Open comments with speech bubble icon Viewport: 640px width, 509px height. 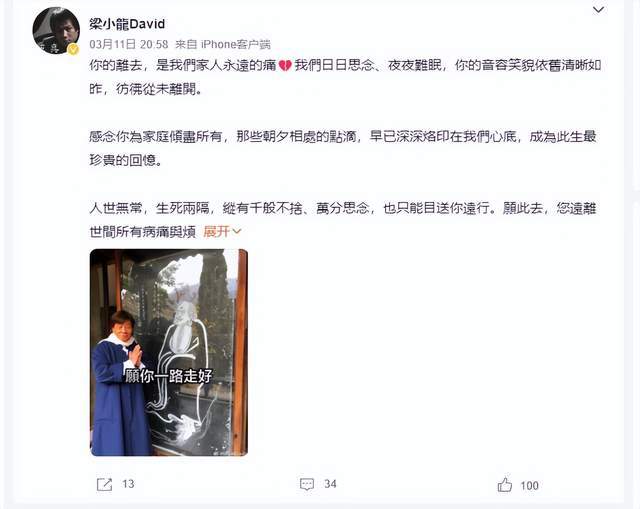pyautogui.click(x=307, y=485)
